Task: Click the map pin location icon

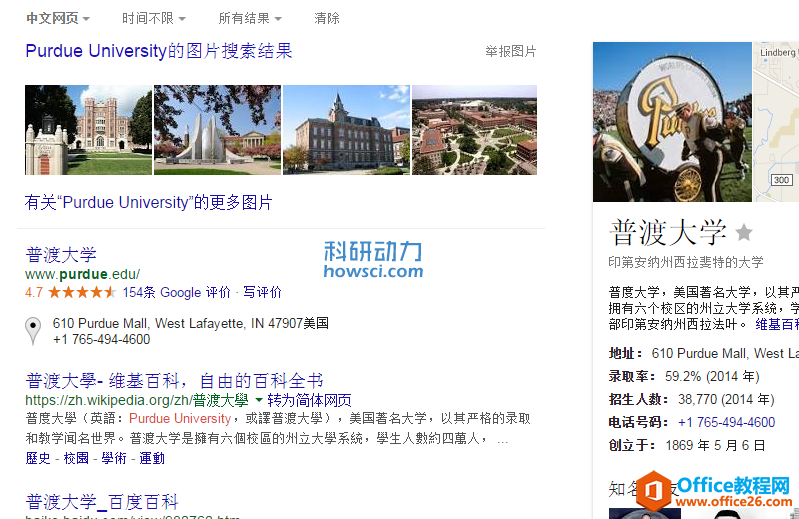Action: (33, 331)
